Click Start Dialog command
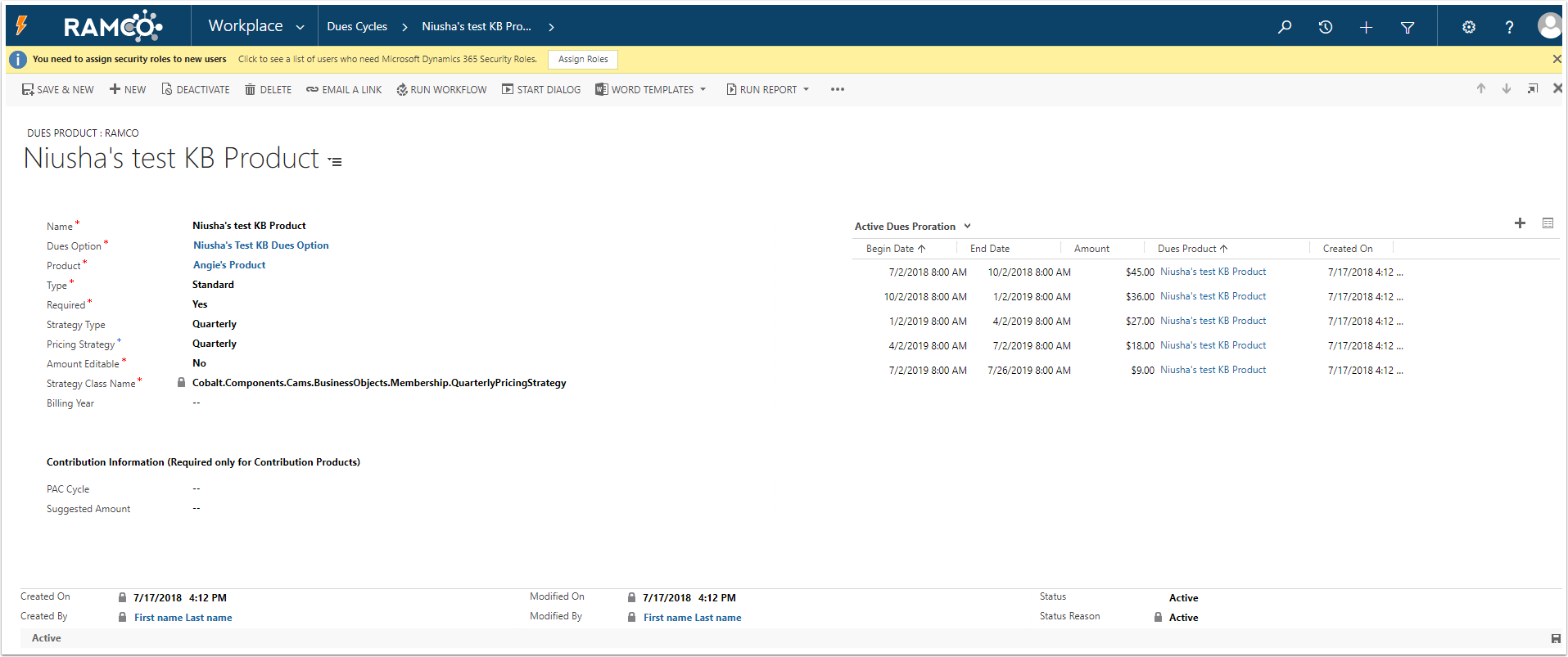1568x657 pixels. 541,89
